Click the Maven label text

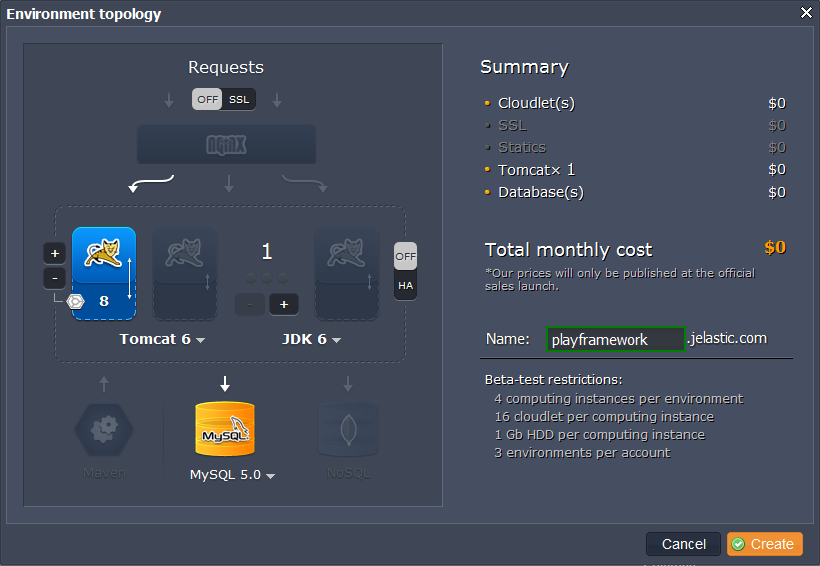coord(104,473)
